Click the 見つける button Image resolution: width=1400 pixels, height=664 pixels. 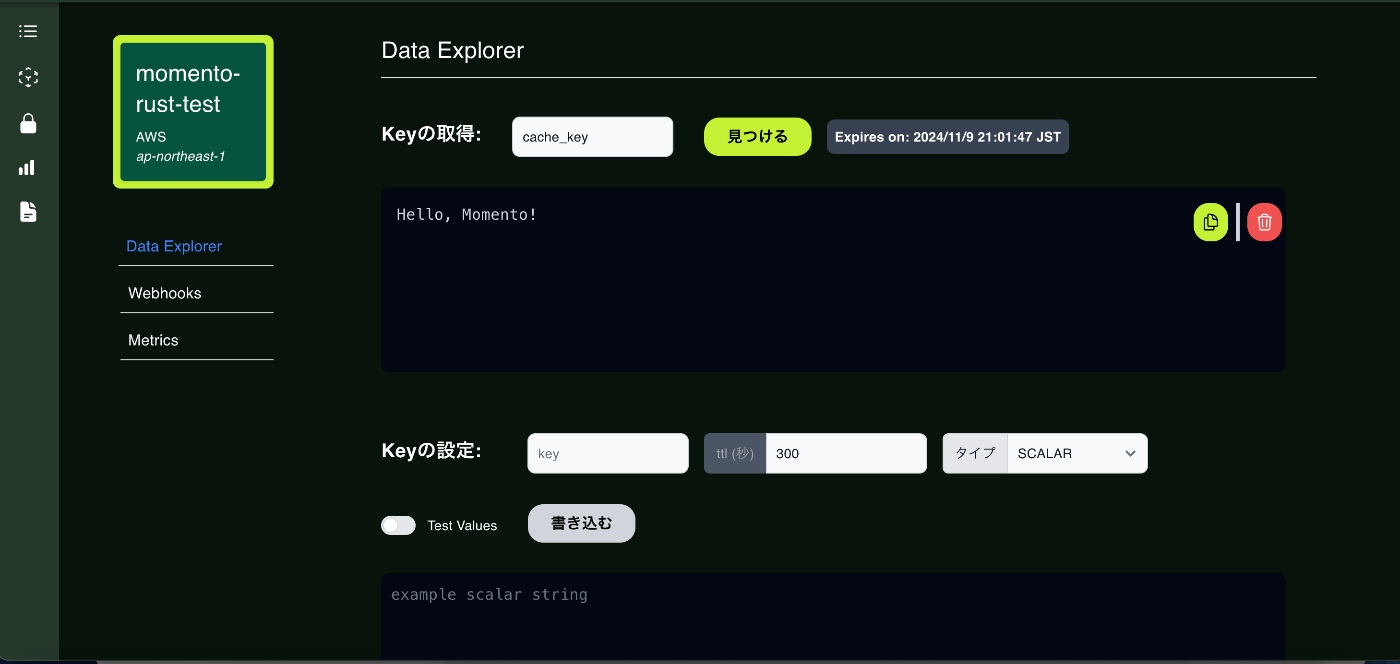point(757,137)
